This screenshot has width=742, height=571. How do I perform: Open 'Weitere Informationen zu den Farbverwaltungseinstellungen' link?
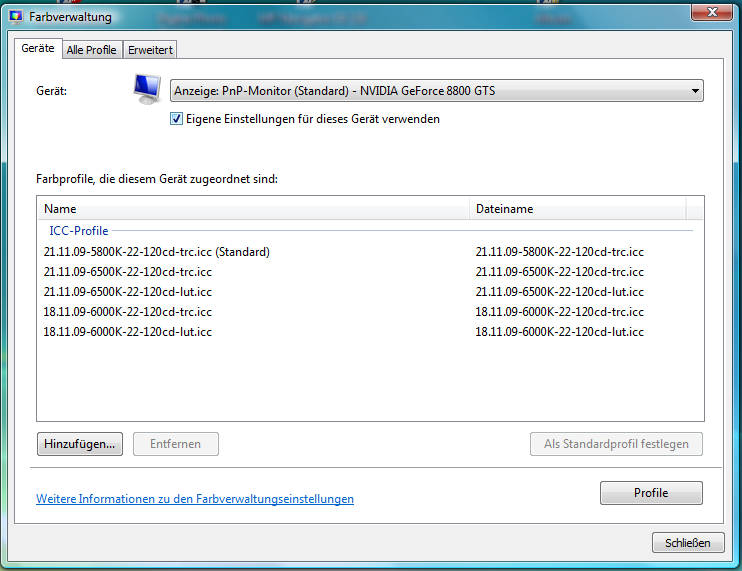[x=195, y=499]
